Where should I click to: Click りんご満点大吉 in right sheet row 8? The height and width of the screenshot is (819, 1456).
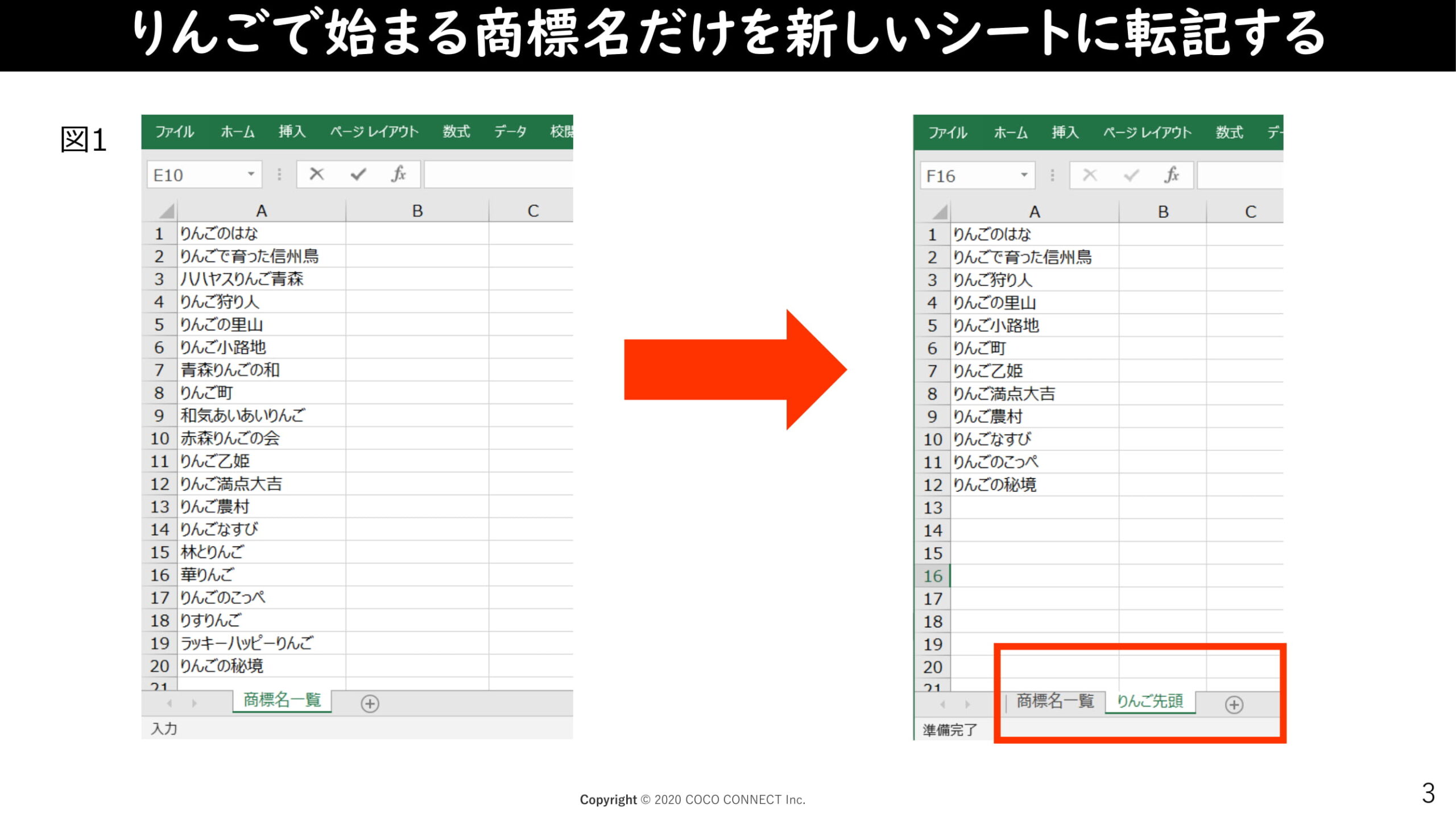pos(1035,394)
